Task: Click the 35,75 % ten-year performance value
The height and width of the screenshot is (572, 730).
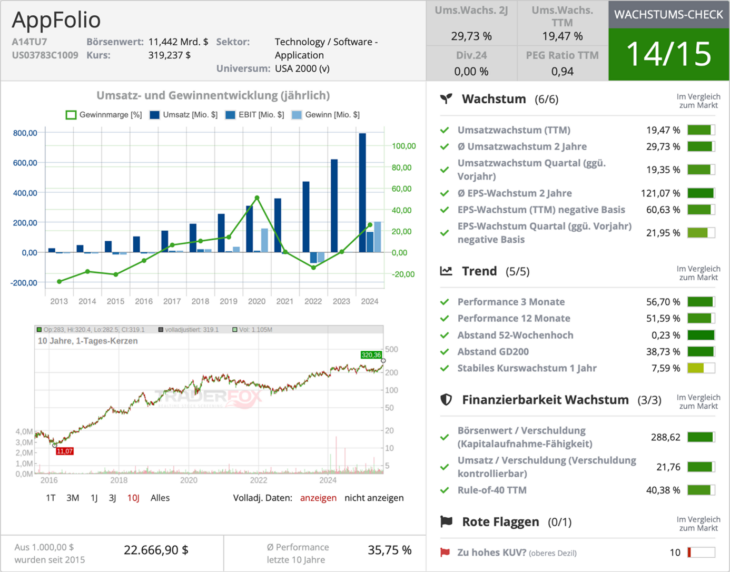Action: [390, 550]
